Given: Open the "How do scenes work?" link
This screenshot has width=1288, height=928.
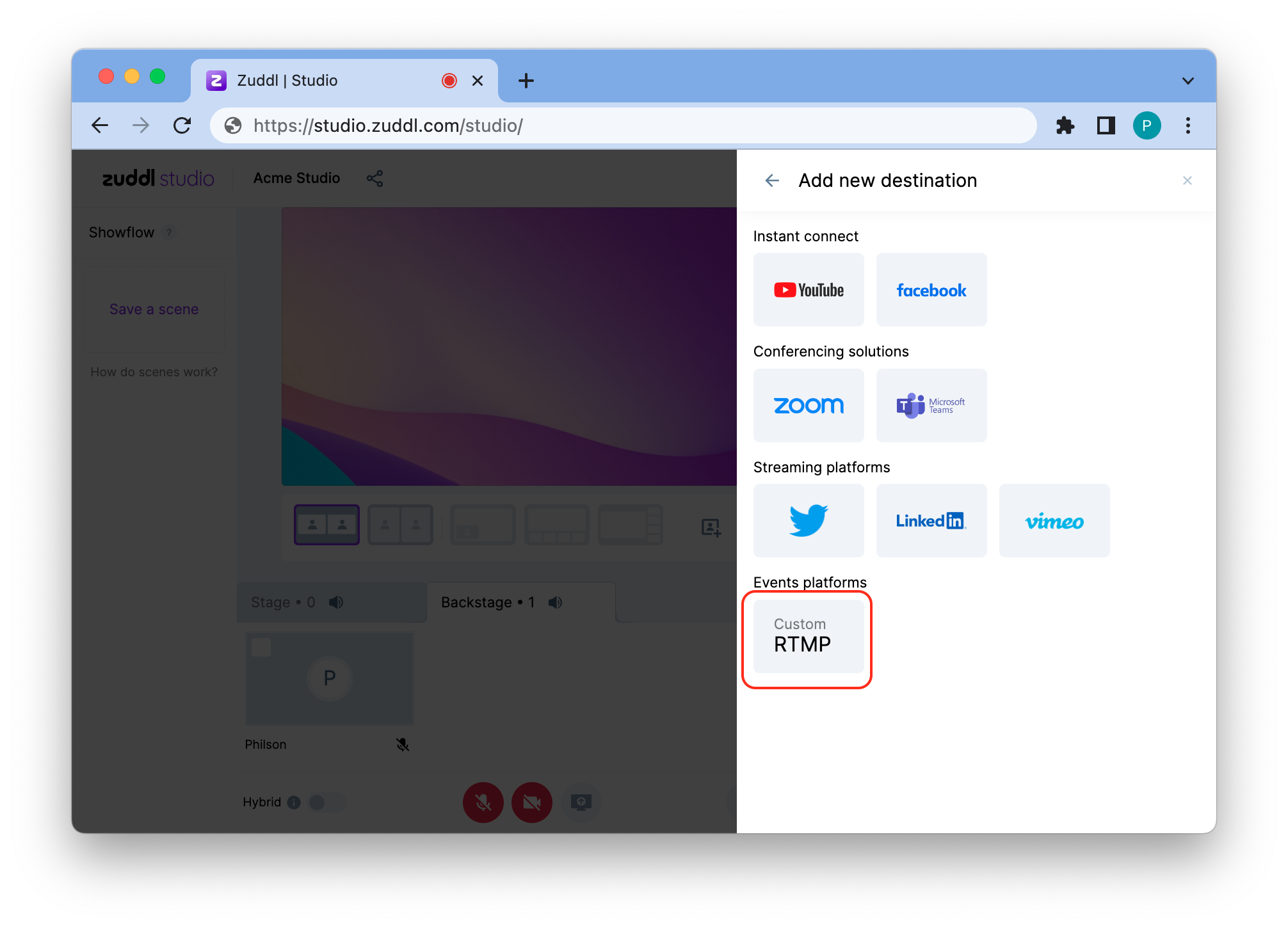Looking at the screenshot, I should [153, 371].
